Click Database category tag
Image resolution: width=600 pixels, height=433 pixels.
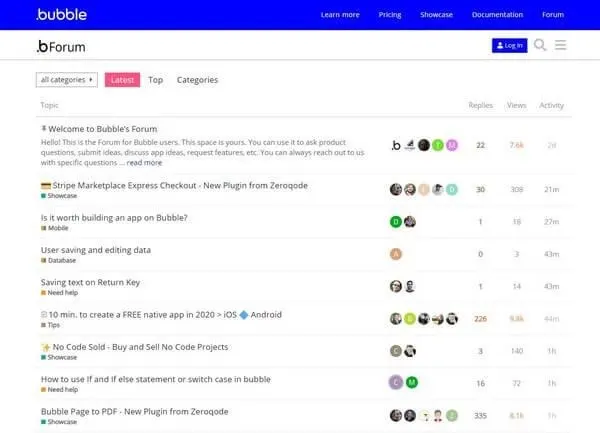[58, 260]
